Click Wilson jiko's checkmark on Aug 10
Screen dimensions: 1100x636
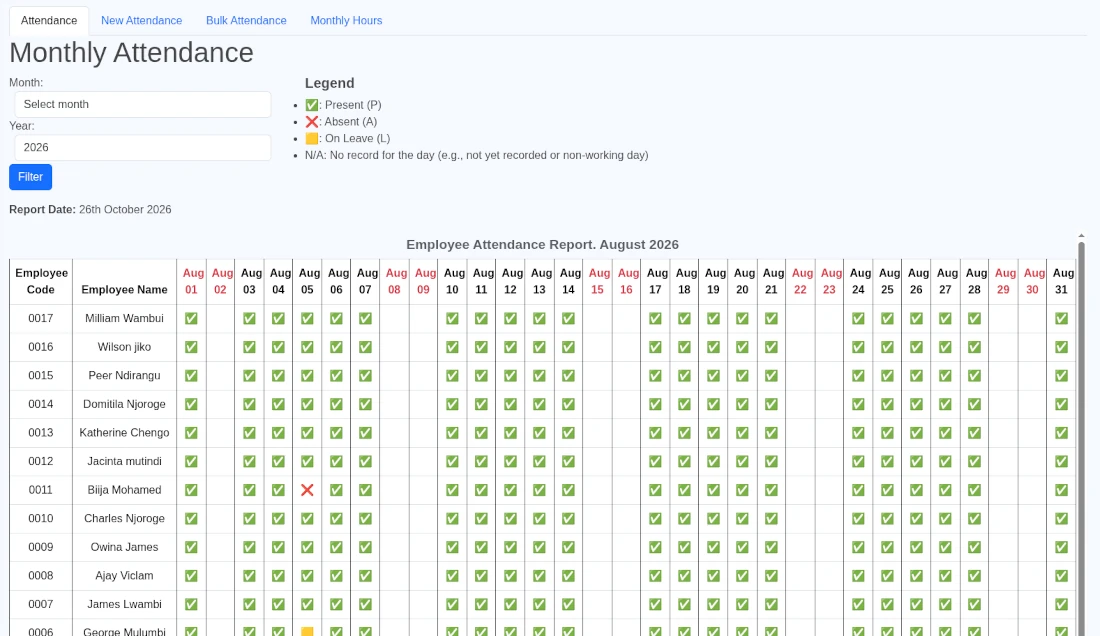(452, 347)
